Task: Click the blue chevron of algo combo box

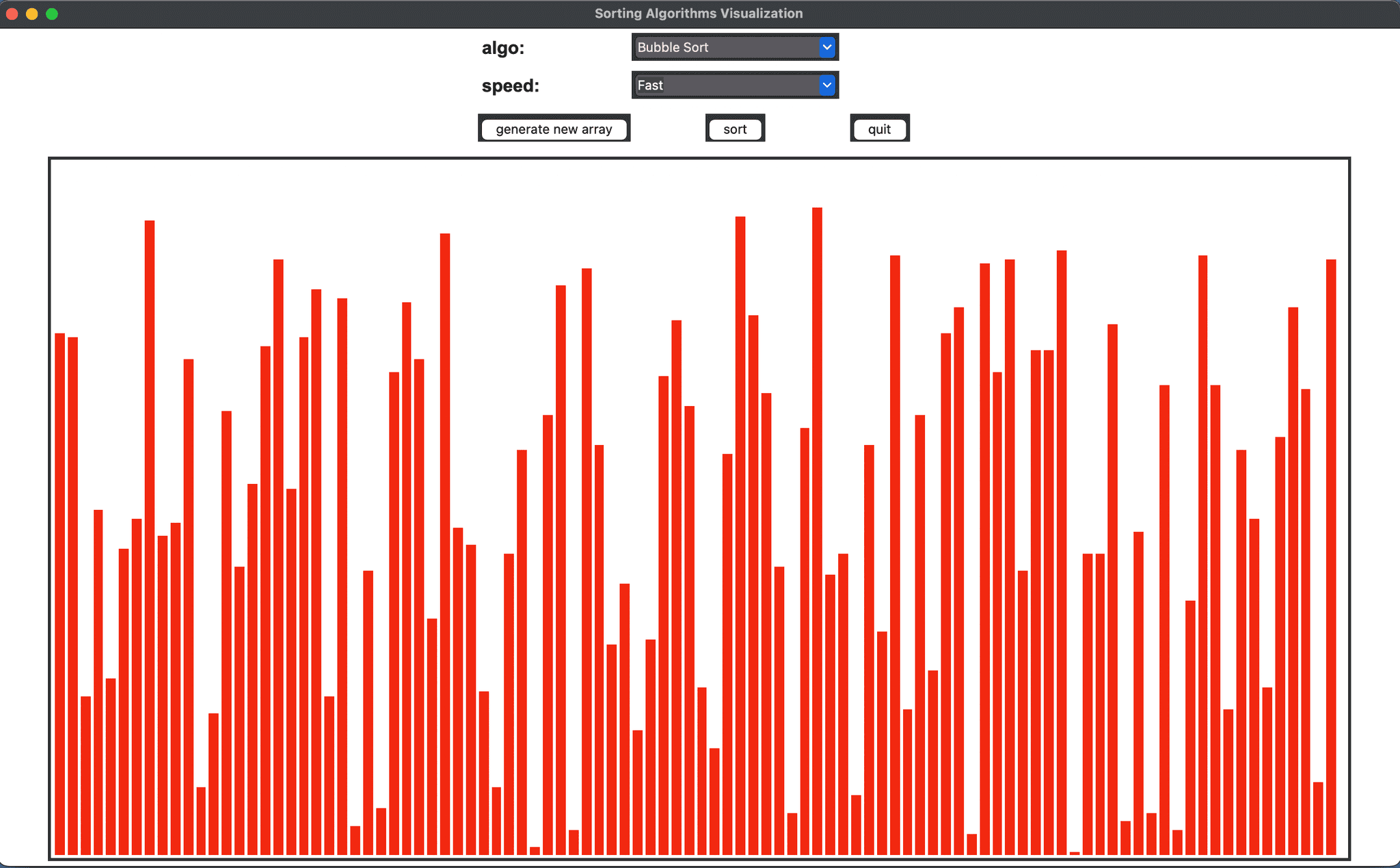Action: click(827, 47)
